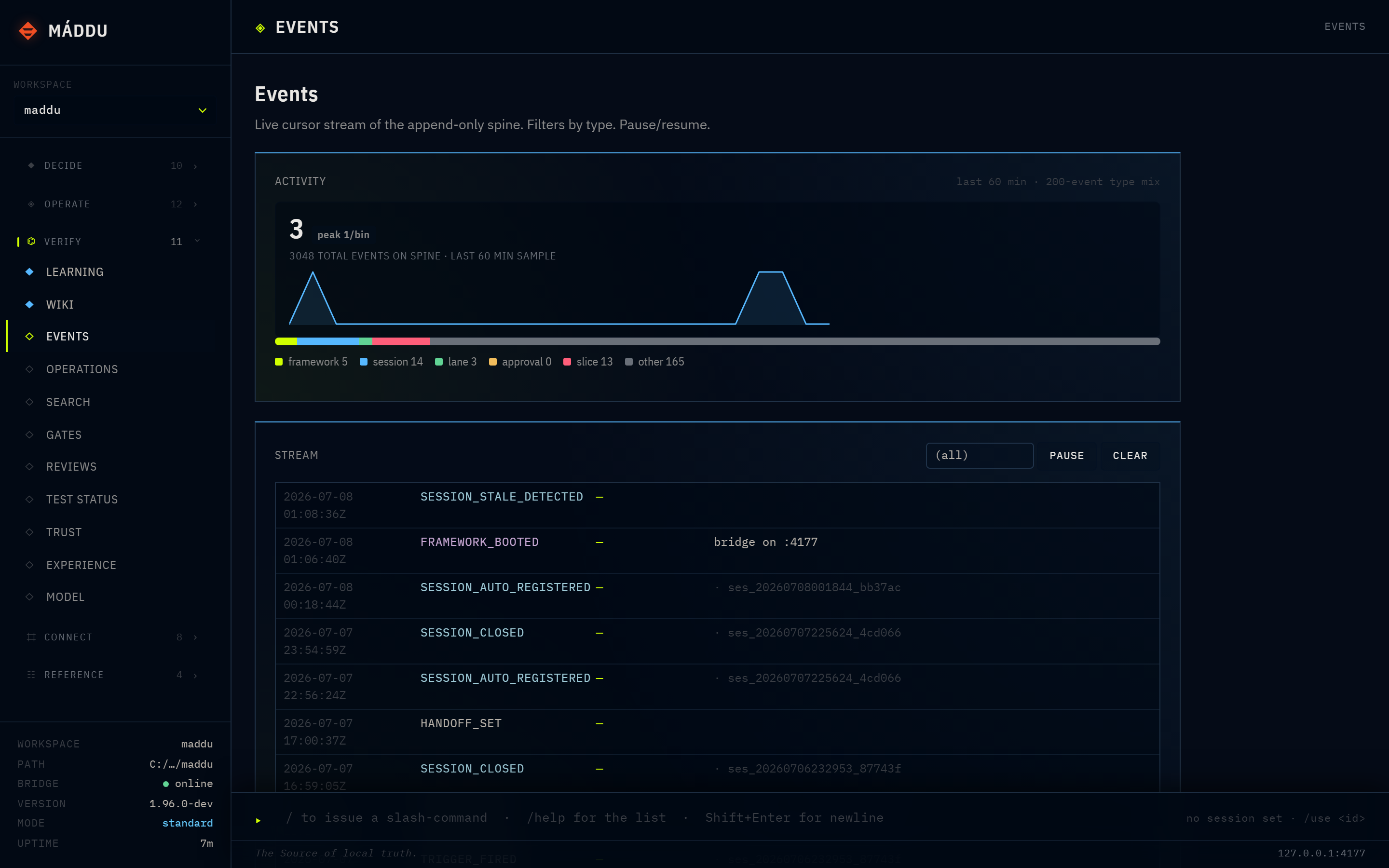The height and width of the screenshot is (868, 1389).
Task: Collapse the VERIFY section chevron
Action: tap(197, 241)
